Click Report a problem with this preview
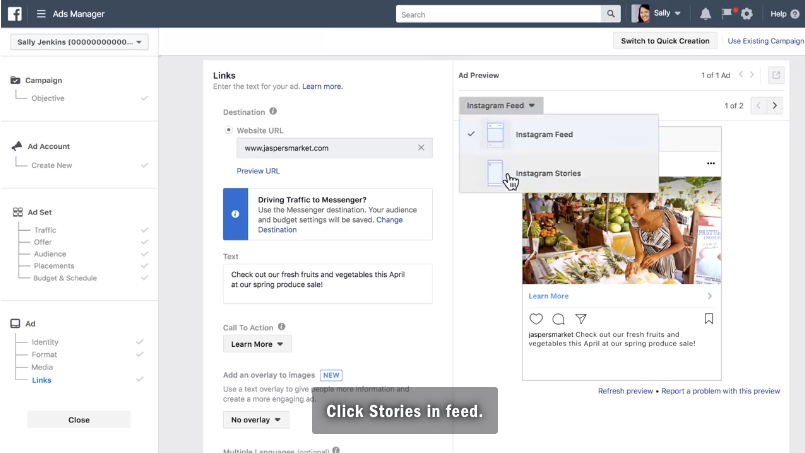805x453 pixels. (x=721, y=391)
